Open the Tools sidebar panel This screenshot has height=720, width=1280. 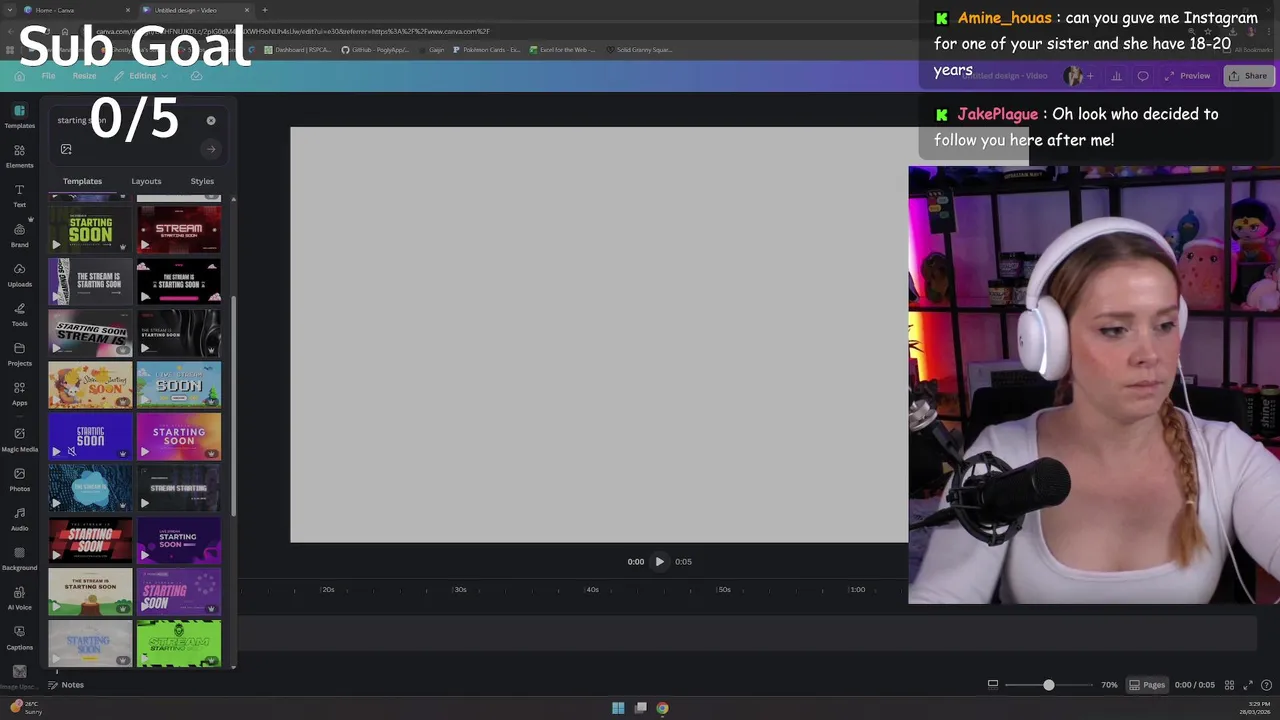(x=19, y=314)
